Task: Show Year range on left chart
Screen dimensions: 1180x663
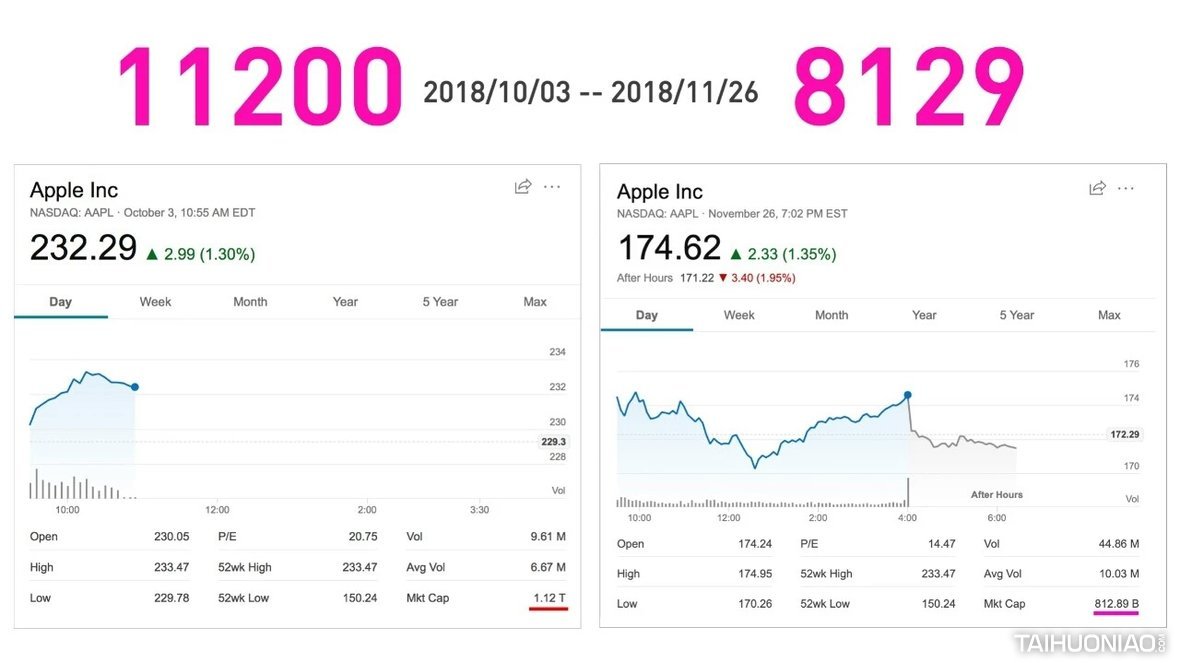Action: point(345,302)
